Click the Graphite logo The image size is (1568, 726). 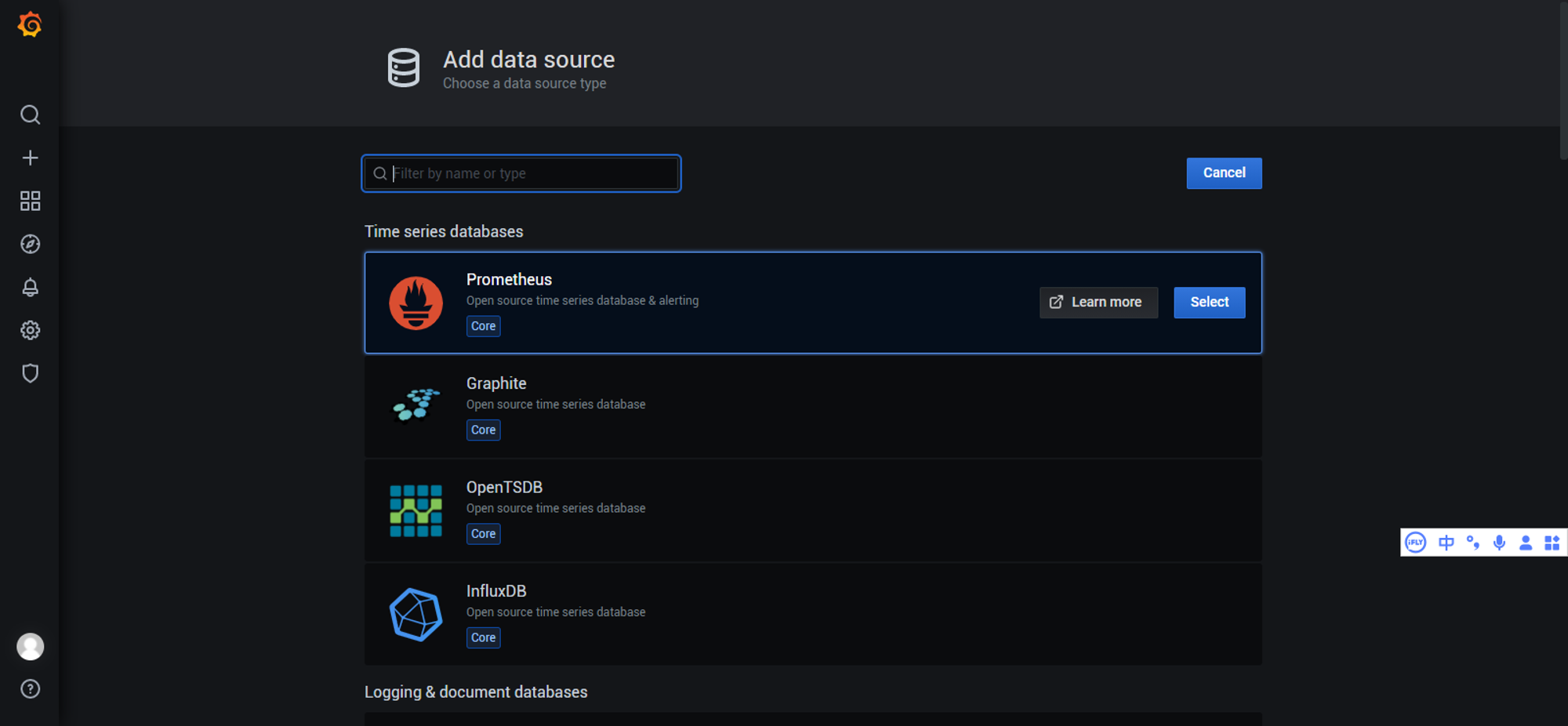[416, 405]
